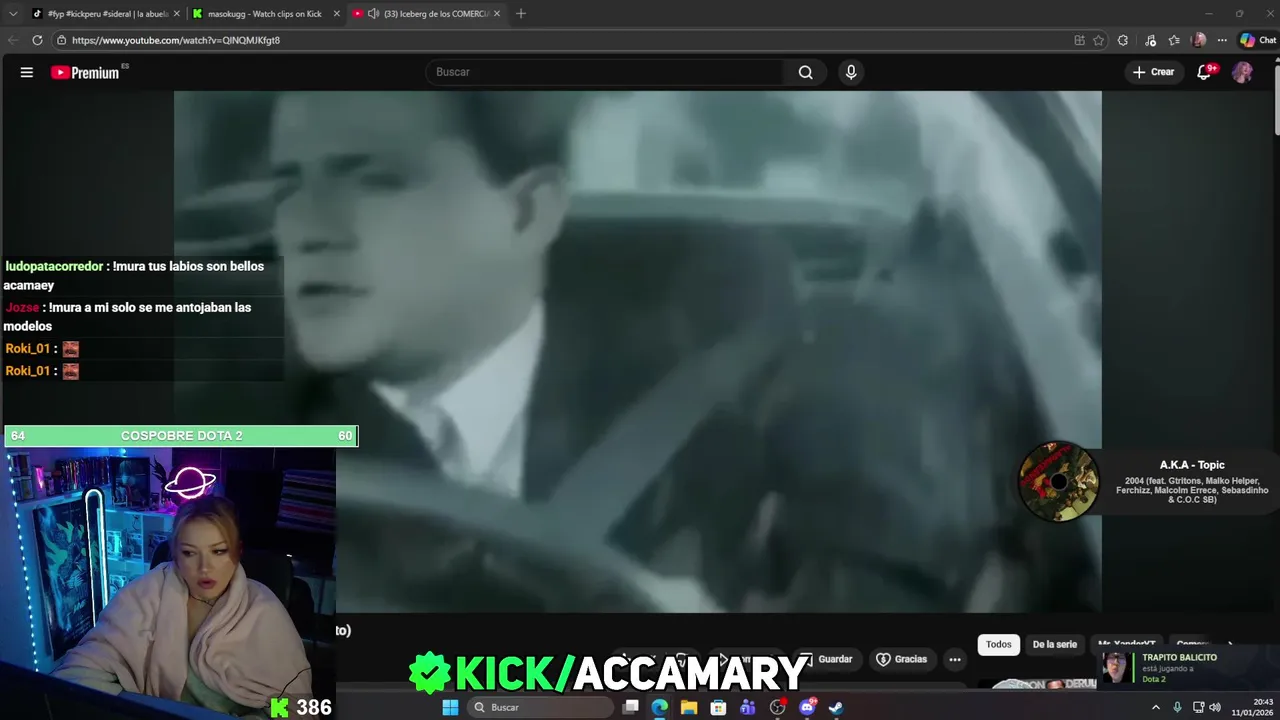
Task: Close the Iceberg YouTube tab
Action: 497,14
